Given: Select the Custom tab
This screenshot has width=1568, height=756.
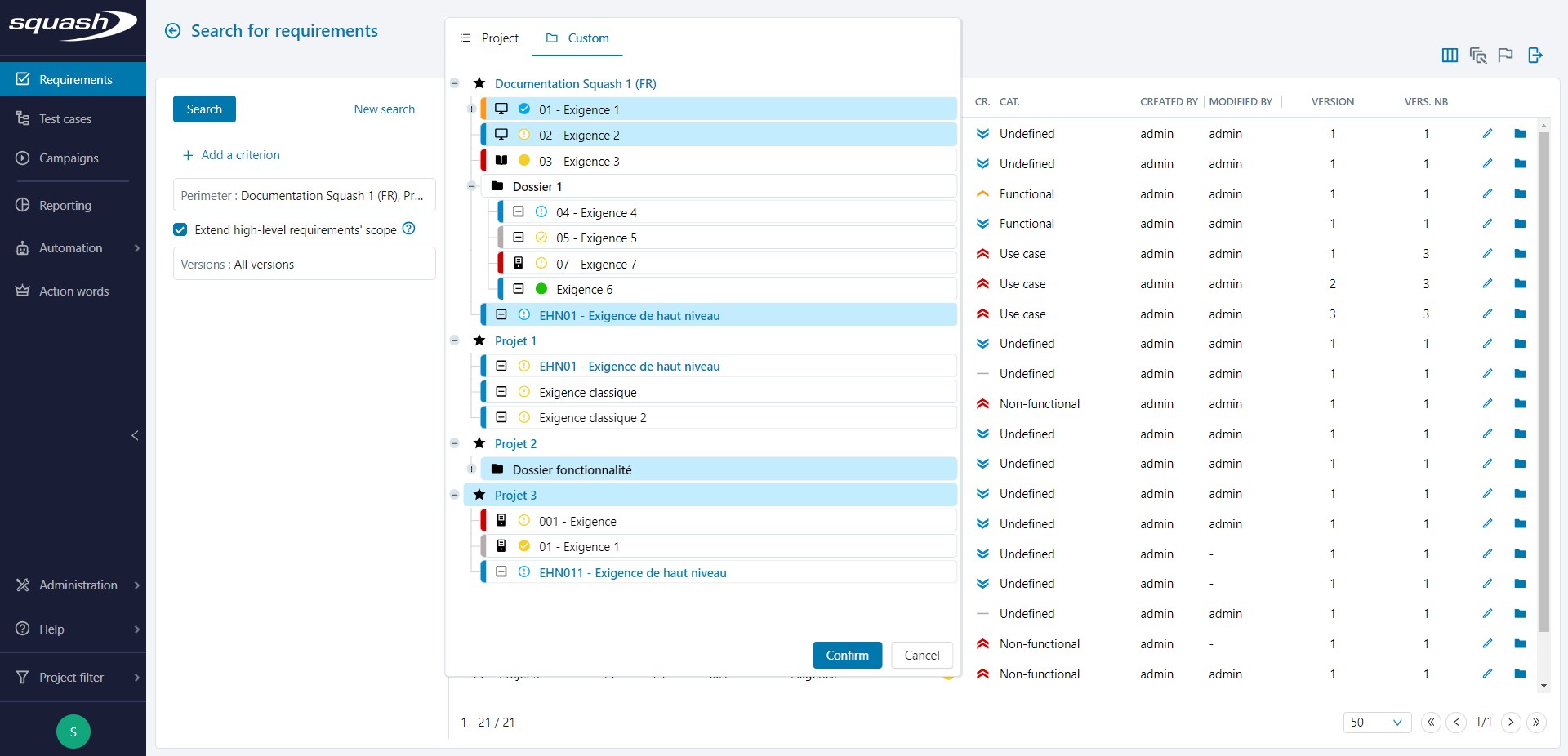Looking at the screenshot, I should coord(577,38).
